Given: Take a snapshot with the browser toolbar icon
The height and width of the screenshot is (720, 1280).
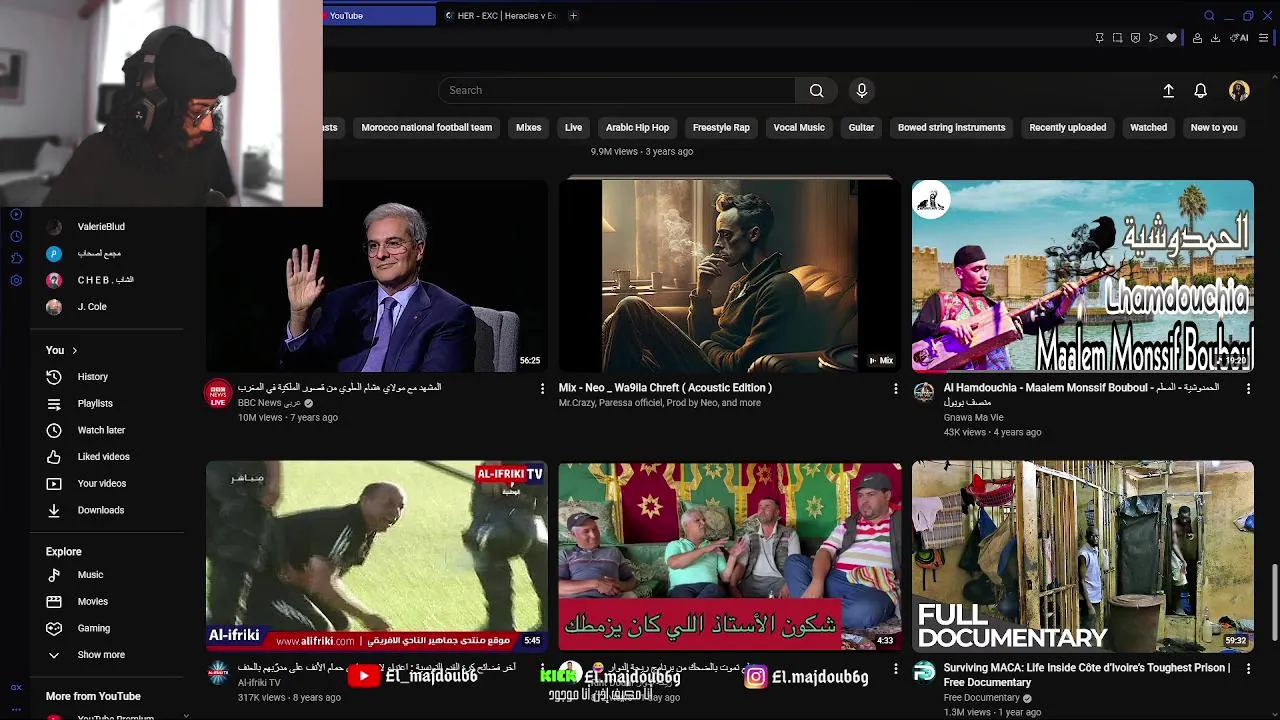Looking at the screenshot, I should click(1117, 38).
